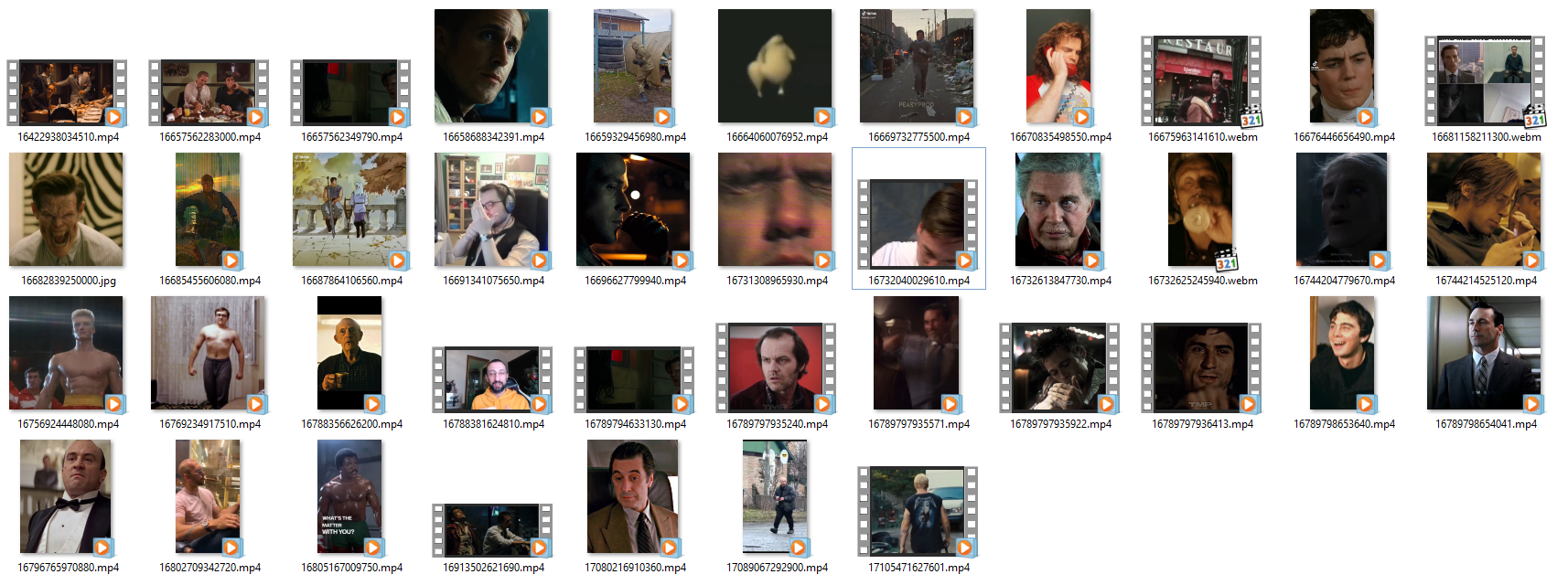Click filename 16676446656490.mp4

pyautogui.click(x=1345, y=137)
